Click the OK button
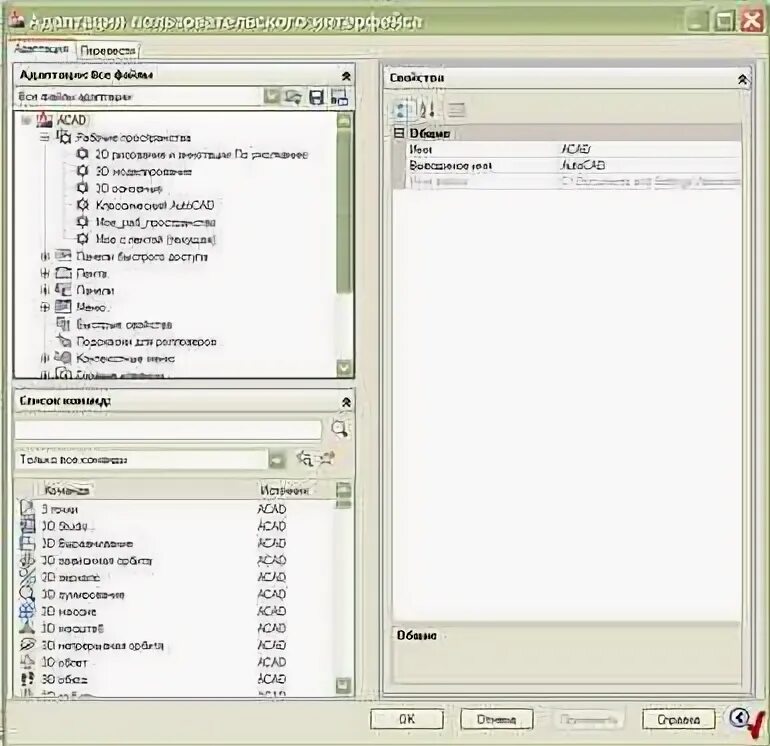 (x=407, y=719)
